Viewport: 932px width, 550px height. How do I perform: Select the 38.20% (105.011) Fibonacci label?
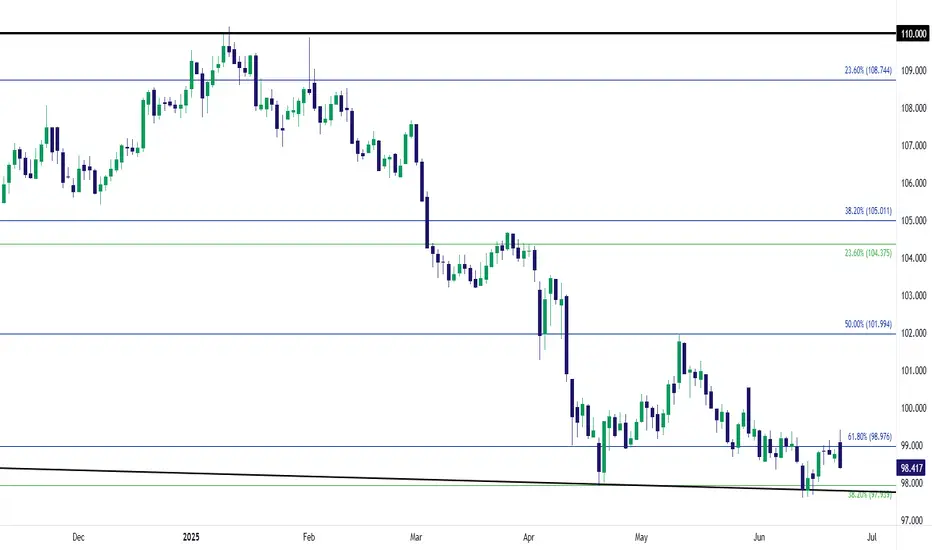(x=868, y=210)
